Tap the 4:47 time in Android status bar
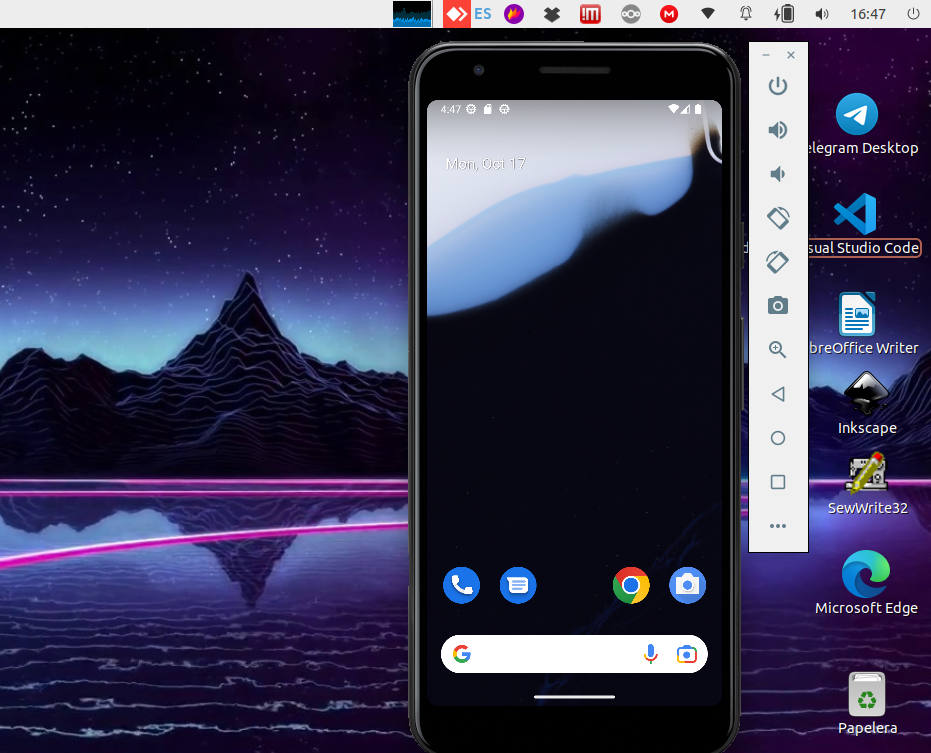931x753 pixels. click(451, 109)
